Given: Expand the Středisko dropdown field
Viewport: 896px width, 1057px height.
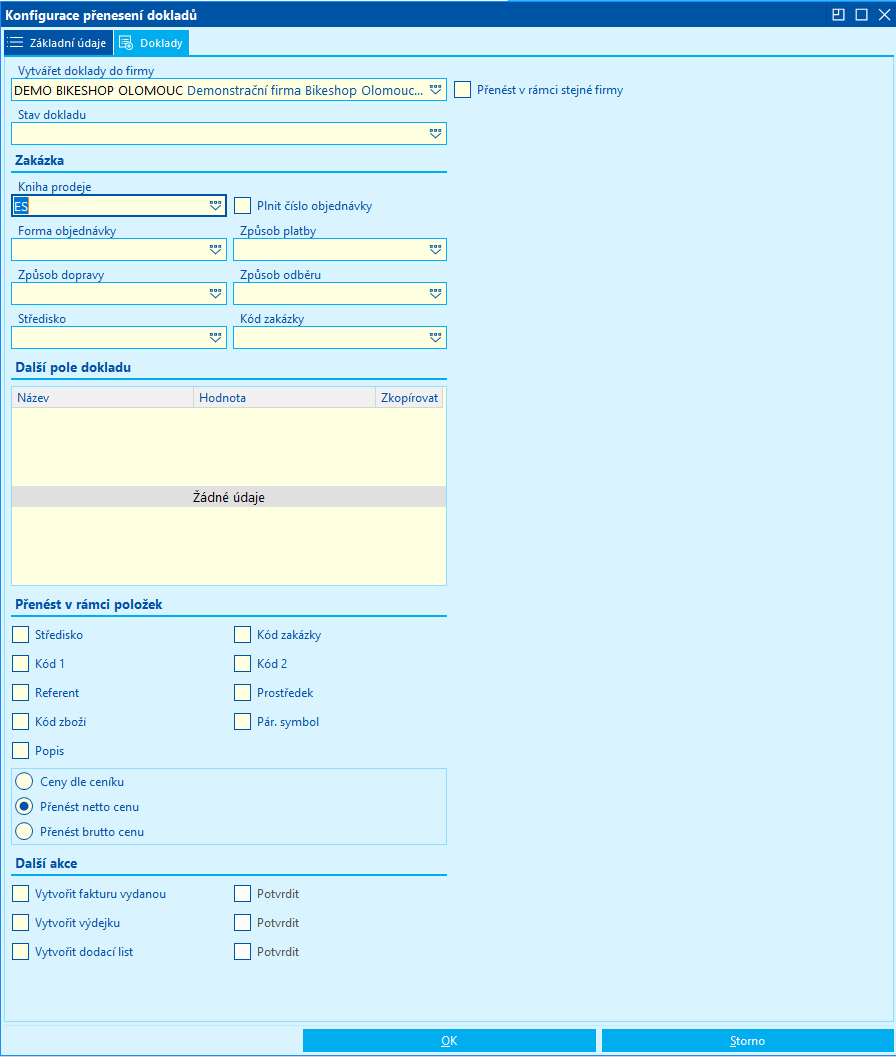Looking at the screenshot, I should 215,337.
